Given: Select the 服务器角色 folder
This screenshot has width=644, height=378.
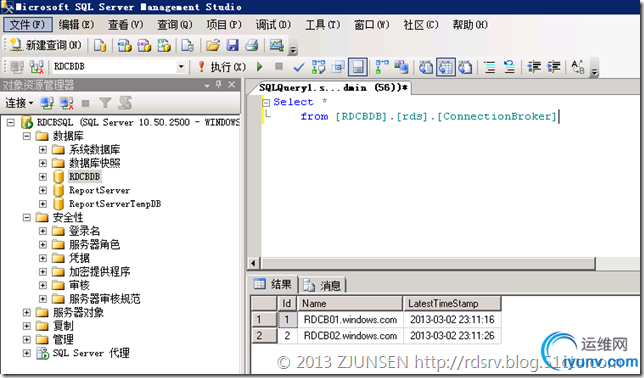Looking at the screenshot, I should [x=94, y=244].
